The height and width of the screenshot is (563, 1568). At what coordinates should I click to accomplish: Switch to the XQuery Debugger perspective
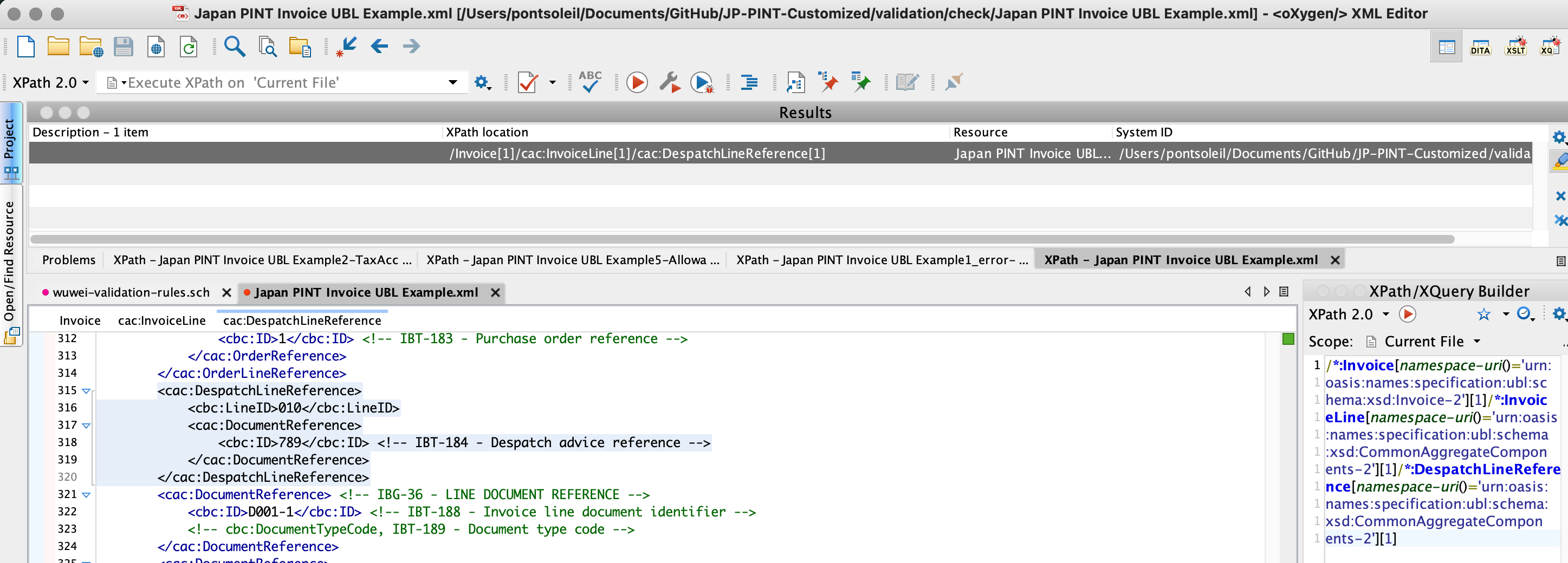(1550, 46)
